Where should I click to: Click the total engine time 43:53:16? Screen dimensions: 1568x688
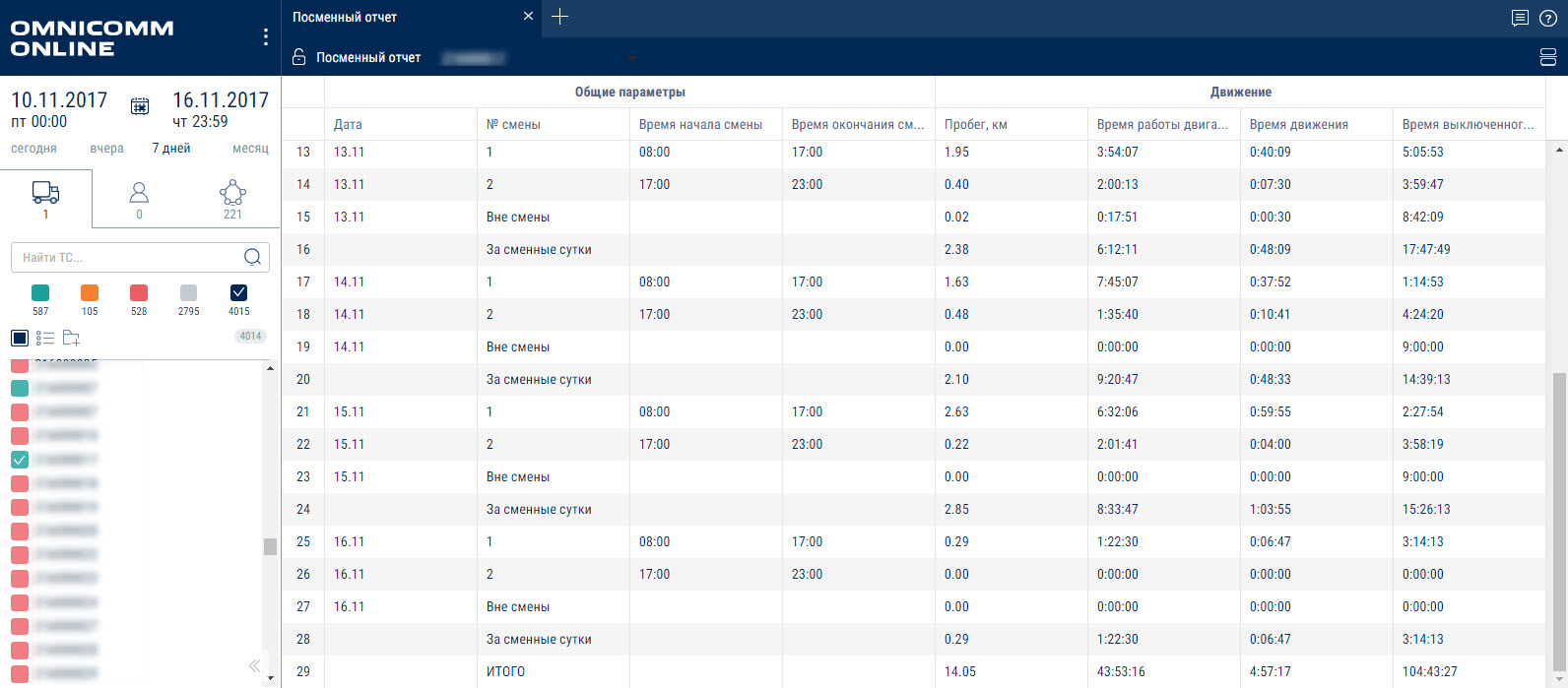pos(1121,671)
